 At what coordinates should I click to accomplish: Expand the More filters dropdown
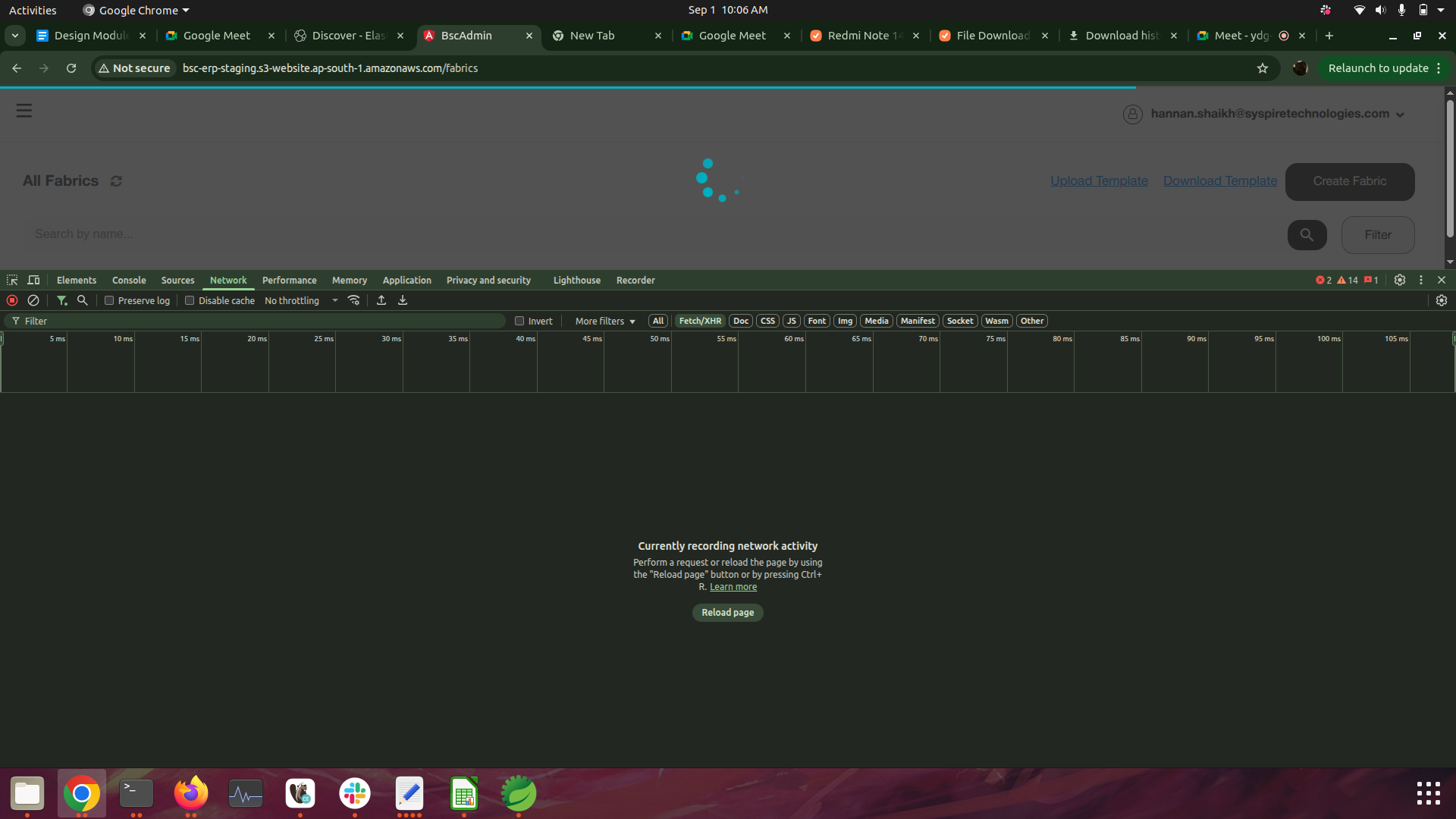605,321
